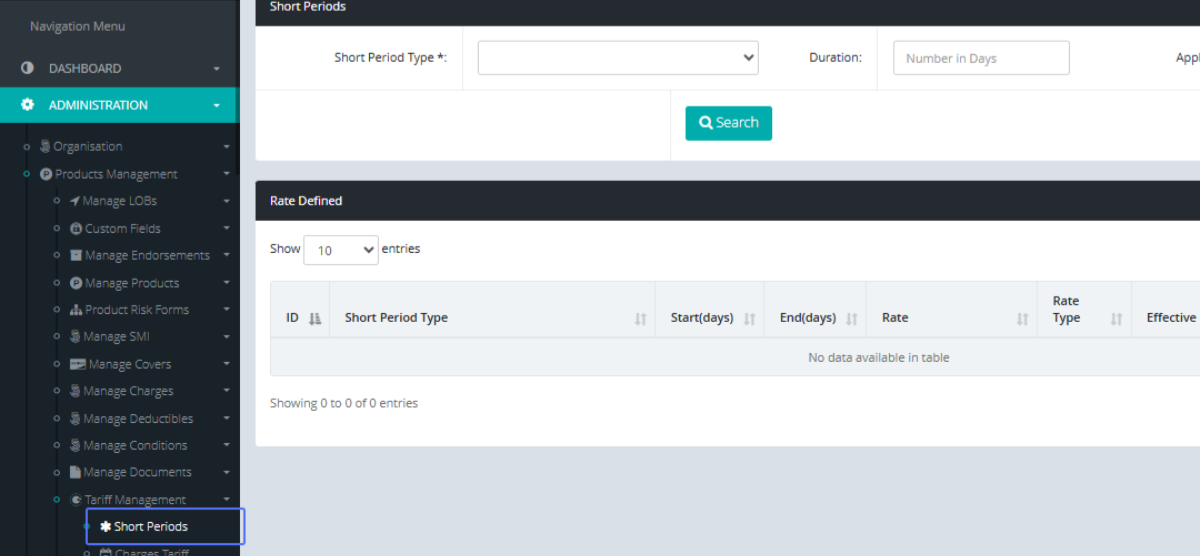Click the Manage Endorsements archive icon
Viewport: 1200px width, 556px height.
(x=76, y=256)
